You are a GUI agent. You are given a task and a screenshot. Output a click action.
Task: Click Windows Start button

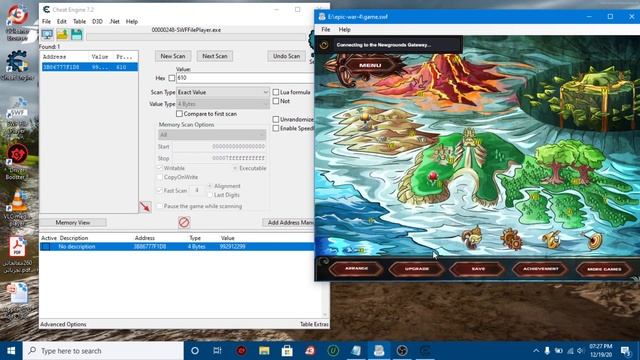click(x=11, y=351)
